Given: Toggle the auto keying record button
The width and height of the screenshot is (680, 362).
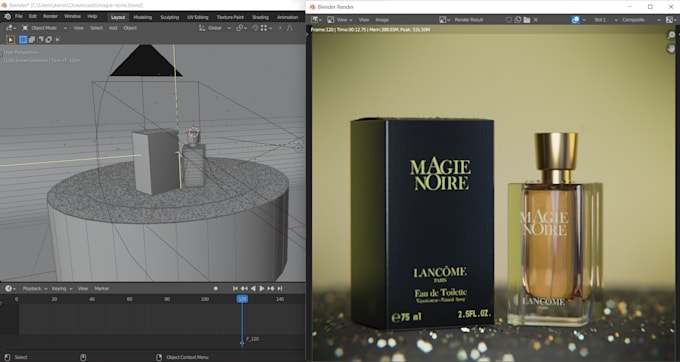Looking at the screenshot, I should coord(216,288).
